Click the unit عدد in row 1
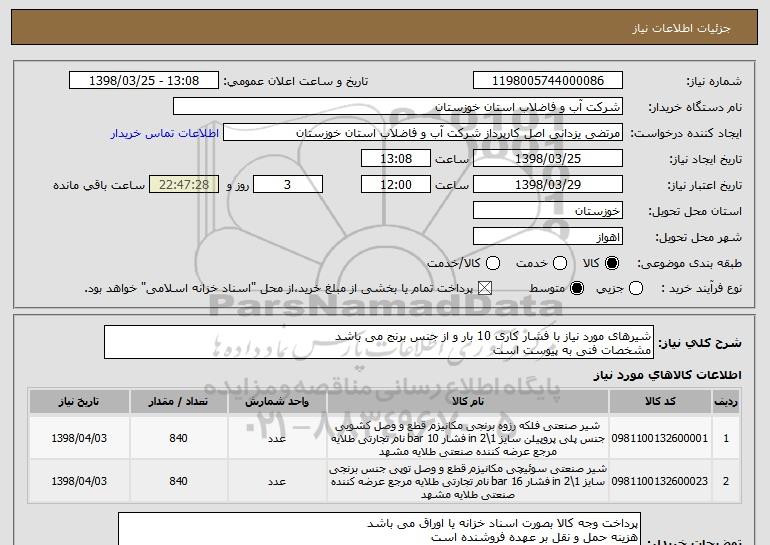The width and height of the screenshot is (770, 545). point(277,438)
